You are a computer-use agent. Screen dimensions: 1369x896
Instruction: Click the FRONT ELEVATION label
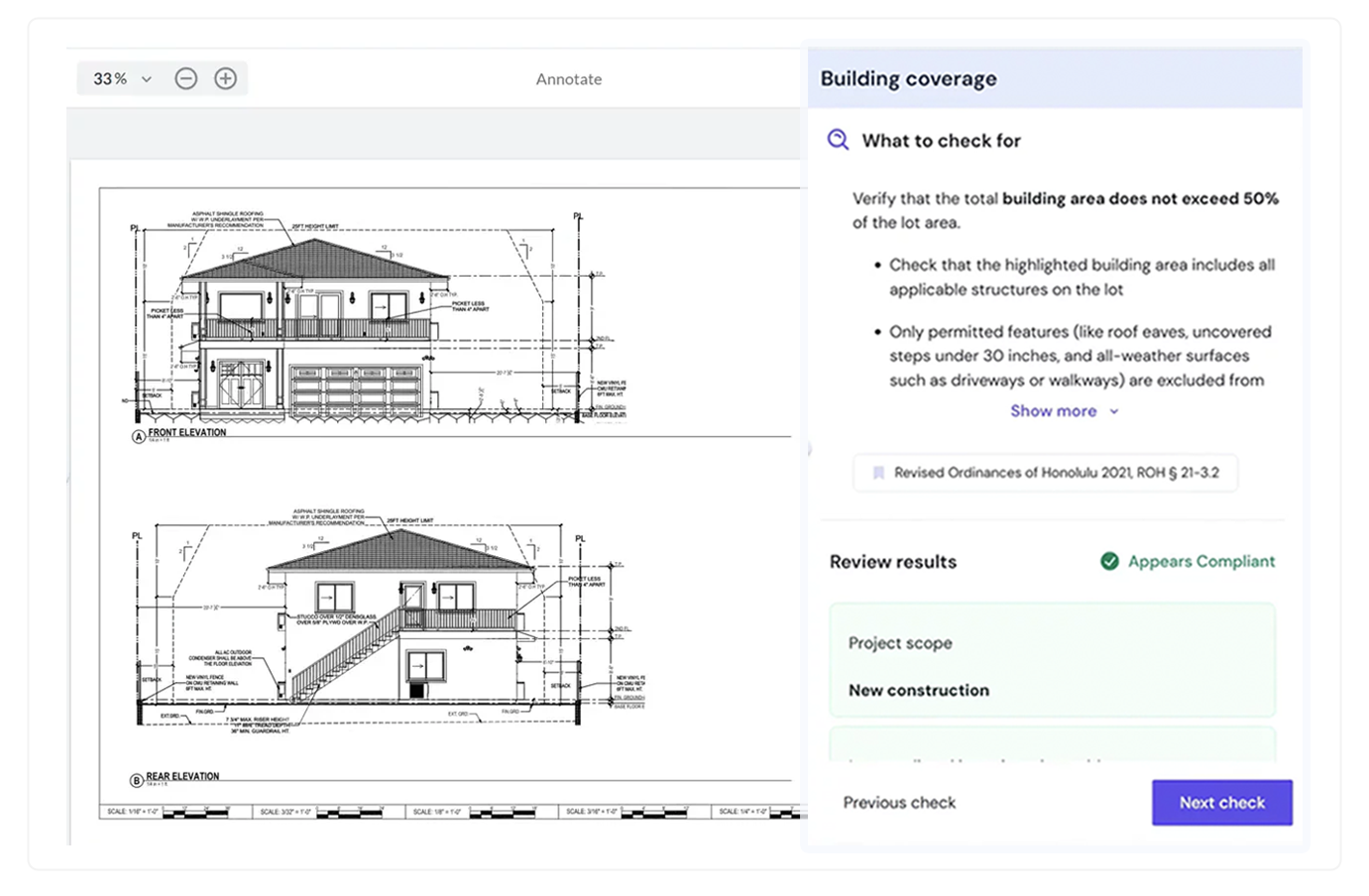pyautogui.click(x=187, y=432)
